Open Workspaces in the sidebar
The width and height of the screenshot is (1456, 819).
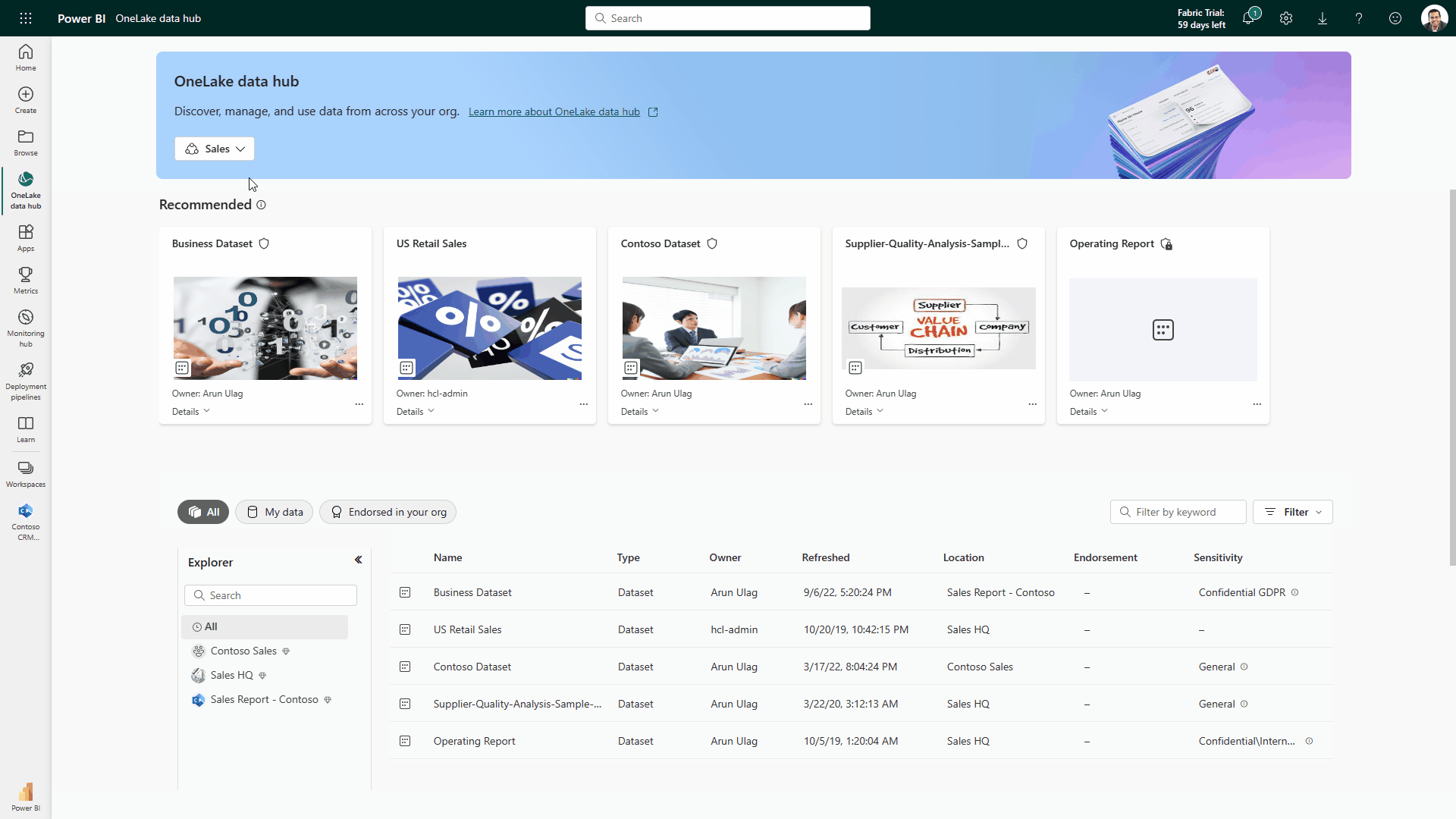coord(26,474)
